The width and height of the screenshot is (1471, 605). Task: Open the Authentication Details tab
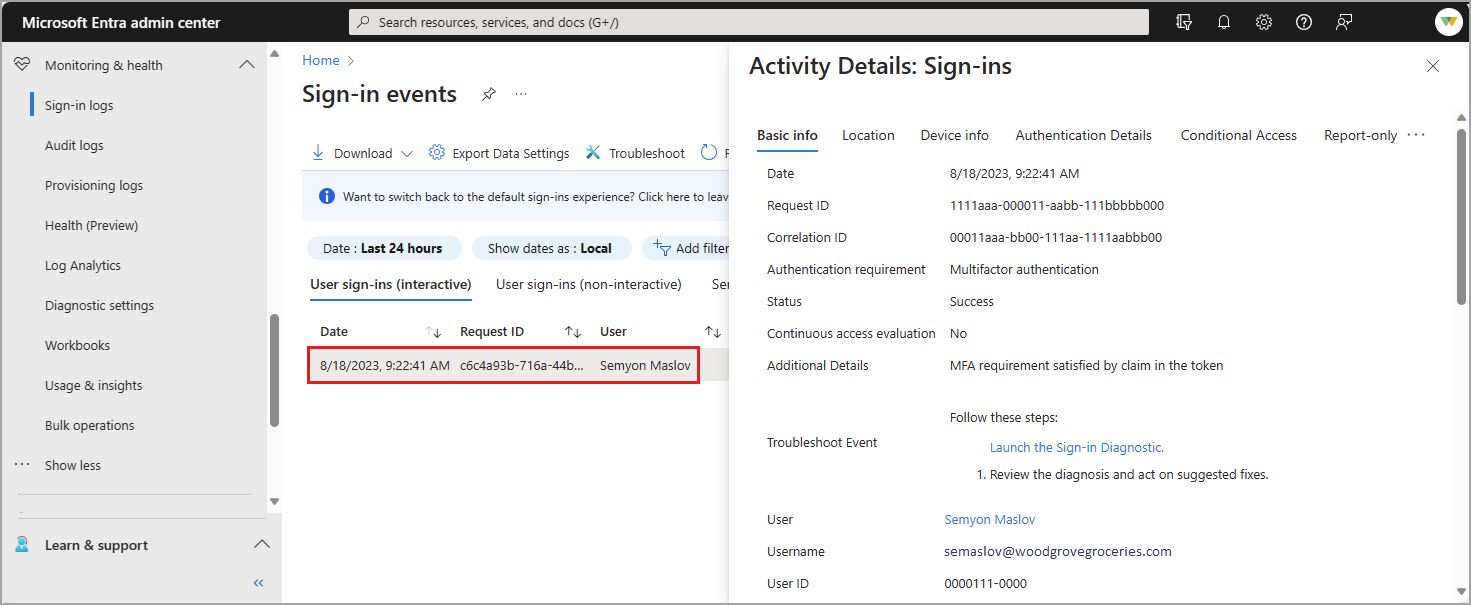click(x=1083, y=135)
